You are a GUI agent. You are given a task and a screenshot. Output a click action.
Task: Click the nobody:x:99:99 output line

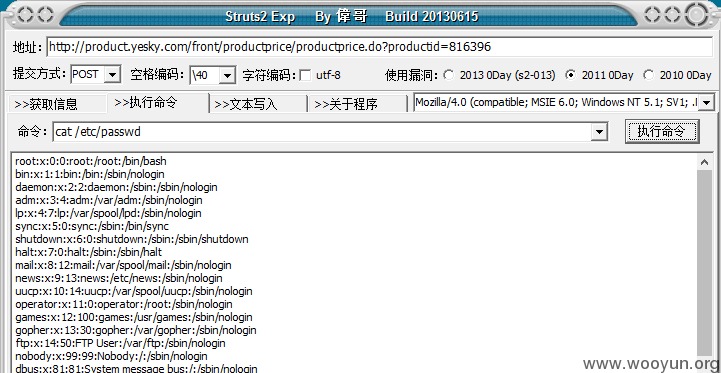point(111,356)
